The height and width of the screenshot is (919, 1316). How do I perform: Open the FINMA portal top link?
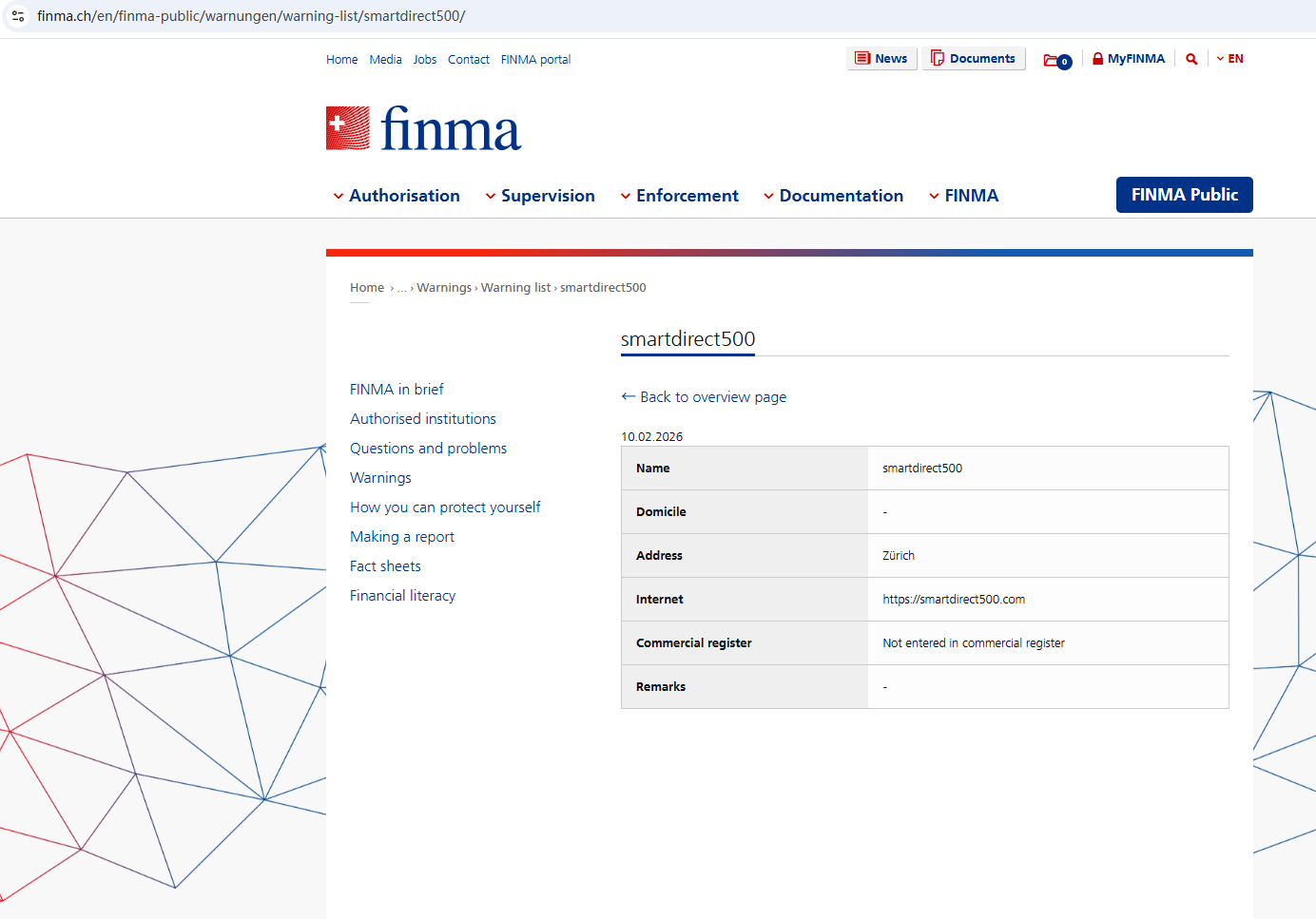pyautogui.click(x=535, y=60)
